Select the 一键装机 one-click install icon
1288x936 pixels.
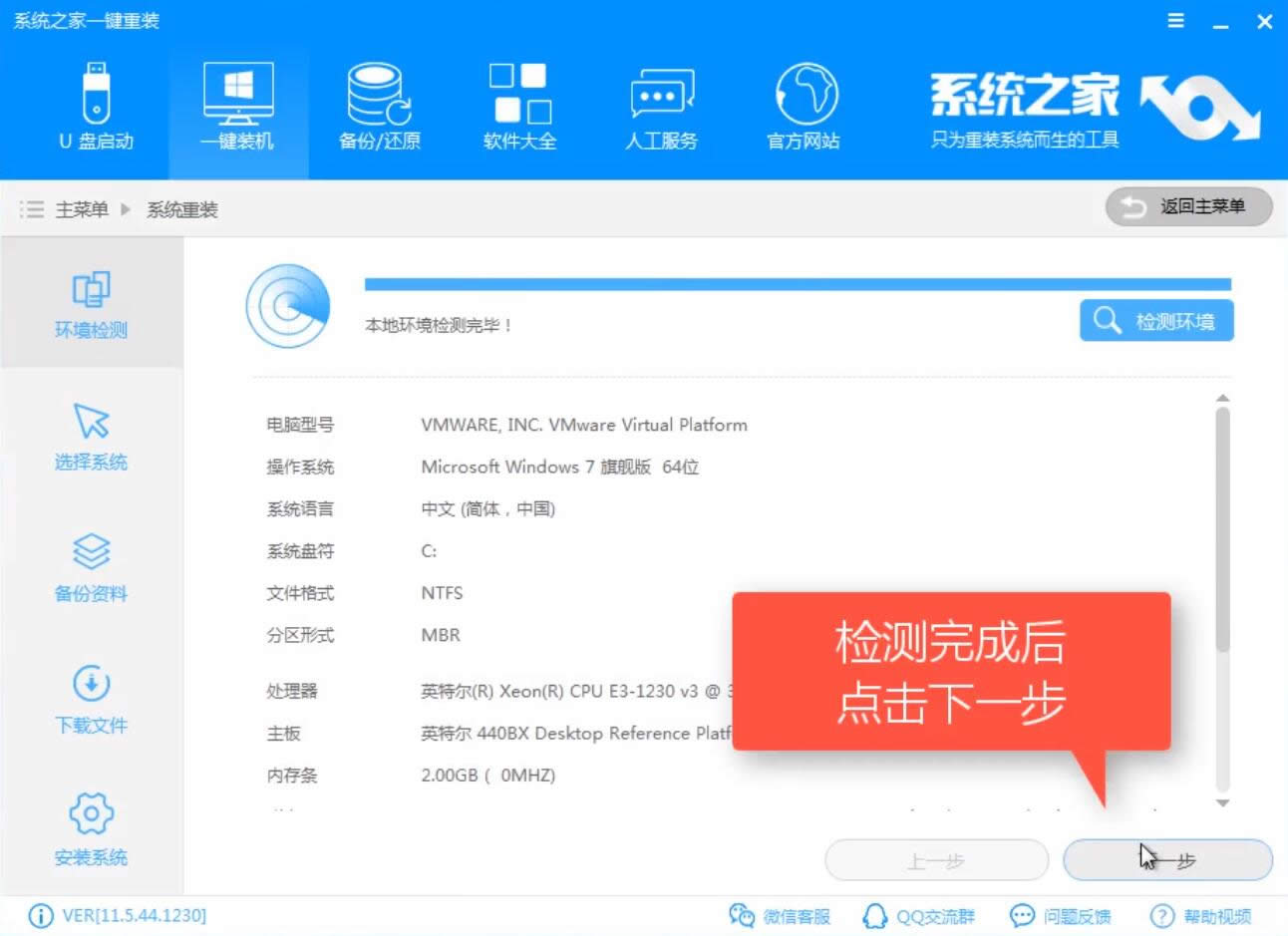point(238,103)
